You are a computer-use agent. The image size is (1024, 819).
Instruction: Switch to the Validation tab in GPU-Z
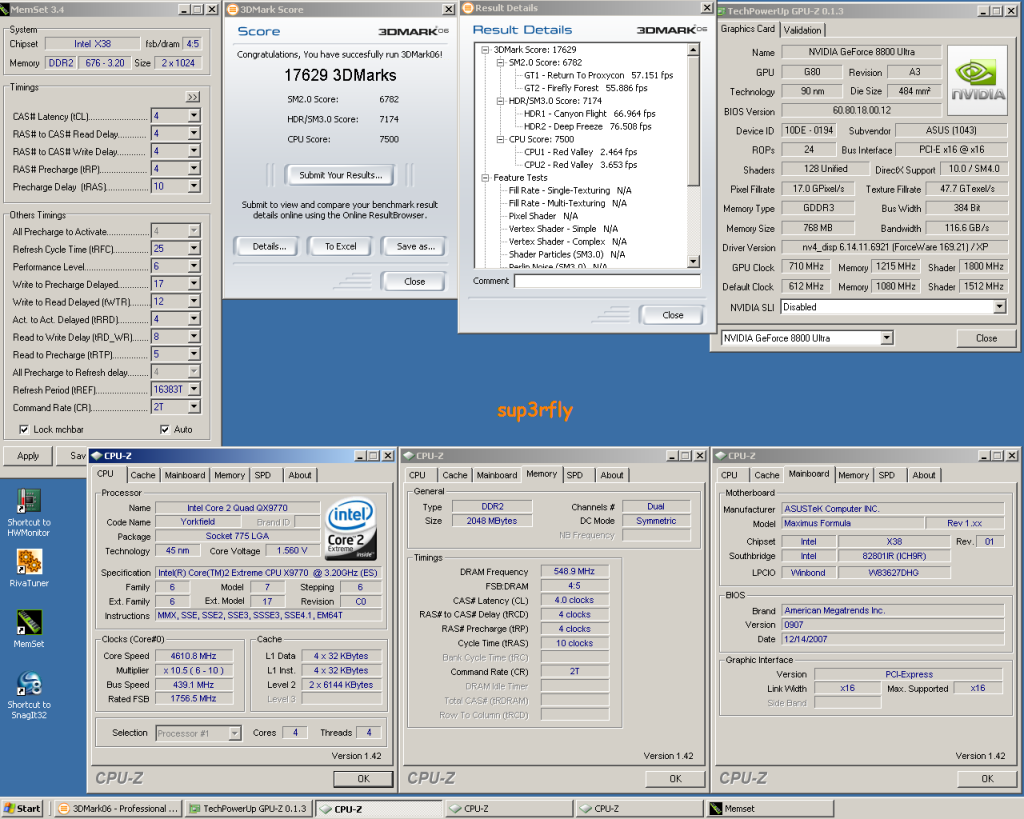[x=803, y=30]
